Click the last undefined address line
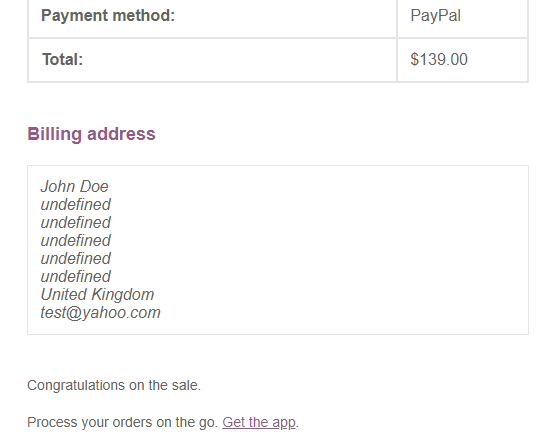The height and width of the screenshot is (438, 560). click(x=76, y=277)
